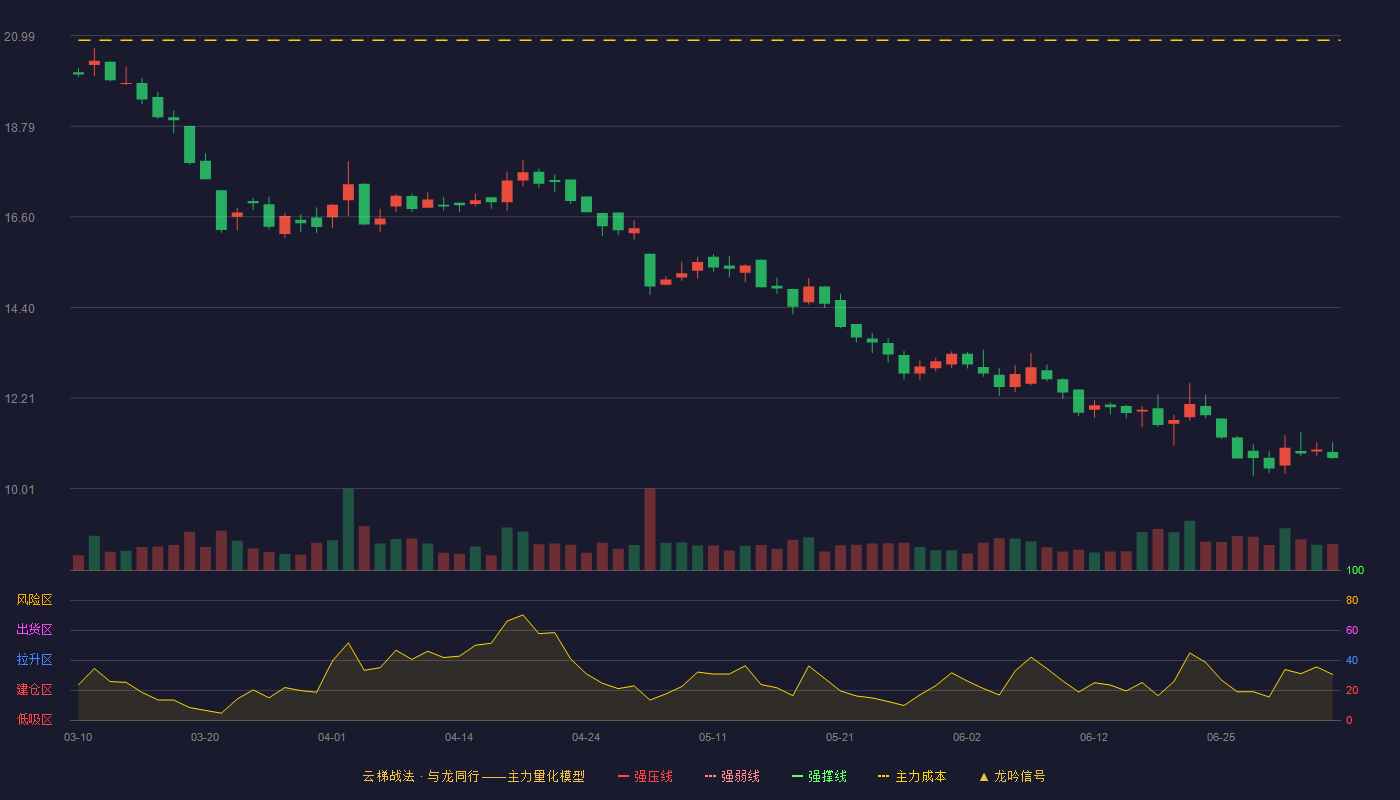The image size is (1400, 800).
Task: Click the red dash icon beside 强压线
Action: coord(623,776)
